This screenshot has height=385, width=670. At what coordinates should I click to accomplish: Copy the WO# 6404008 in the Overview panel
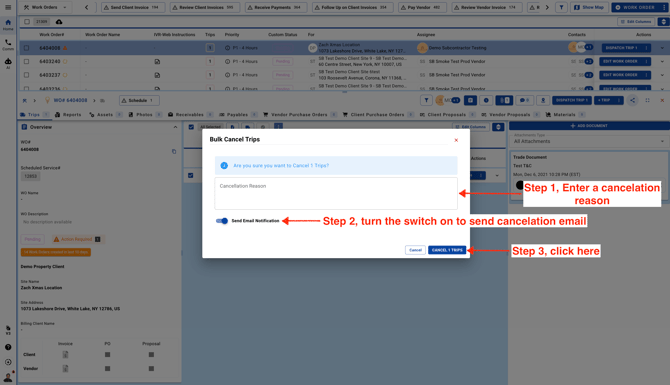pos(174,151)
